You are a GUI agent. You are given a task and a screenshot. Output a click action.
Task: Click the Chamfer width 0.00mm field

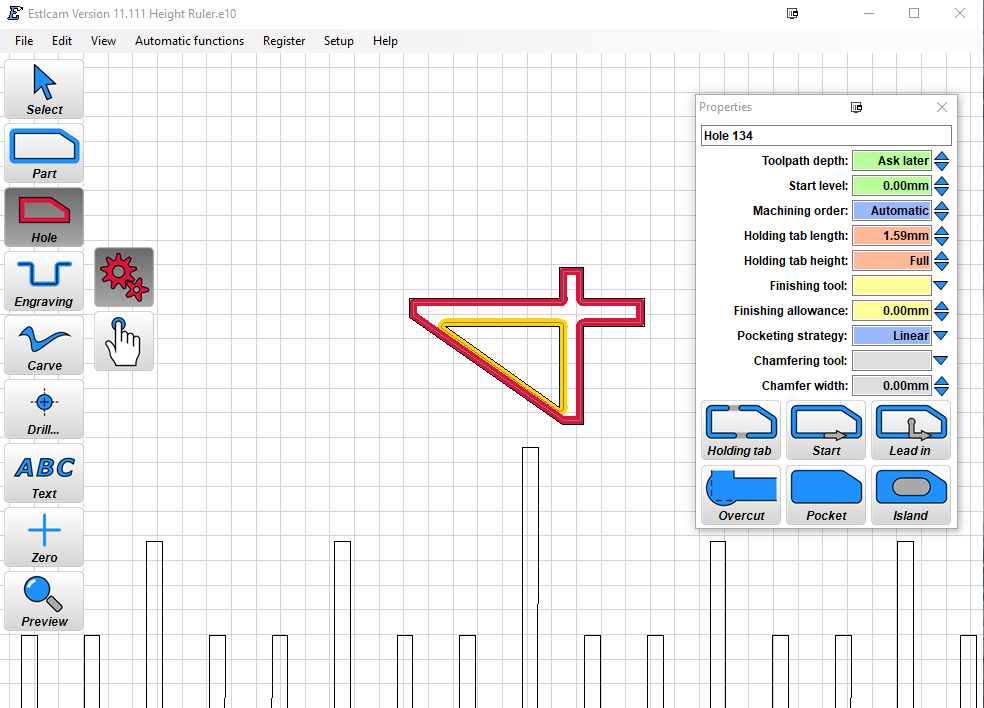point(892,386)
